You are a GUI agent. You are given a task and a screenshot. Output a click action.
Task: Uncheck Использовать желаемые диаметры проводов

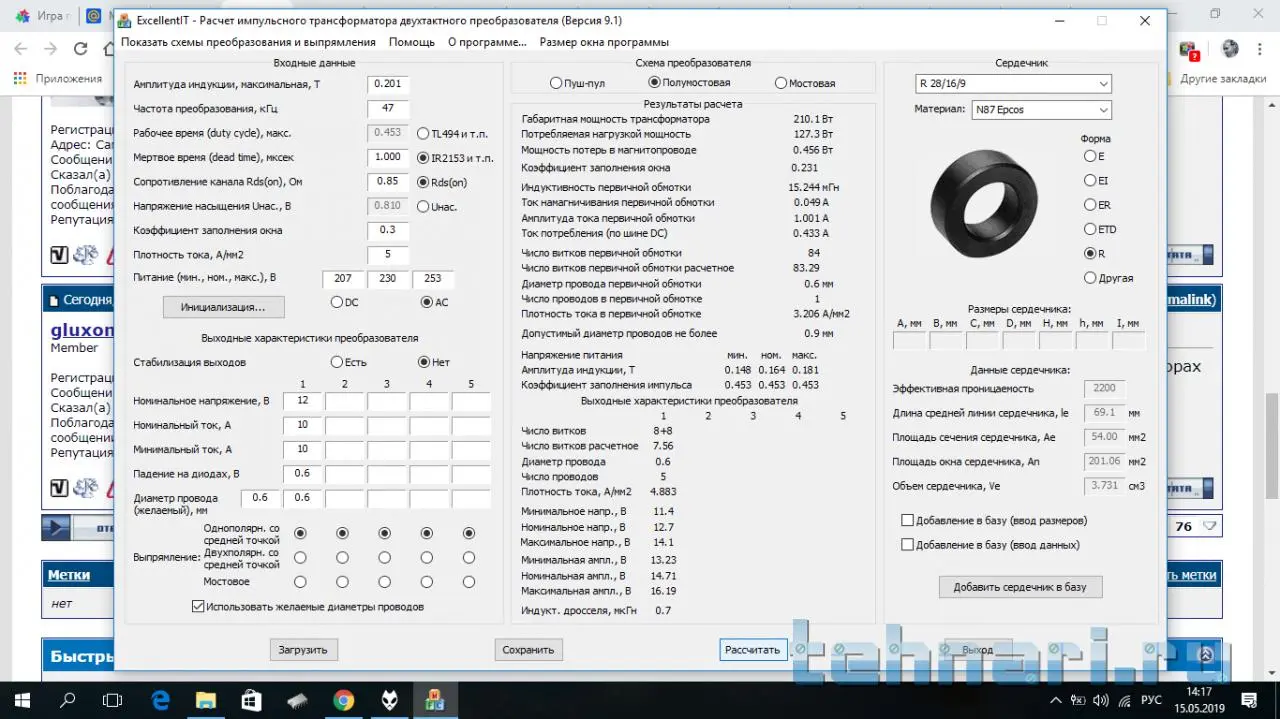[x=198, y=606]
